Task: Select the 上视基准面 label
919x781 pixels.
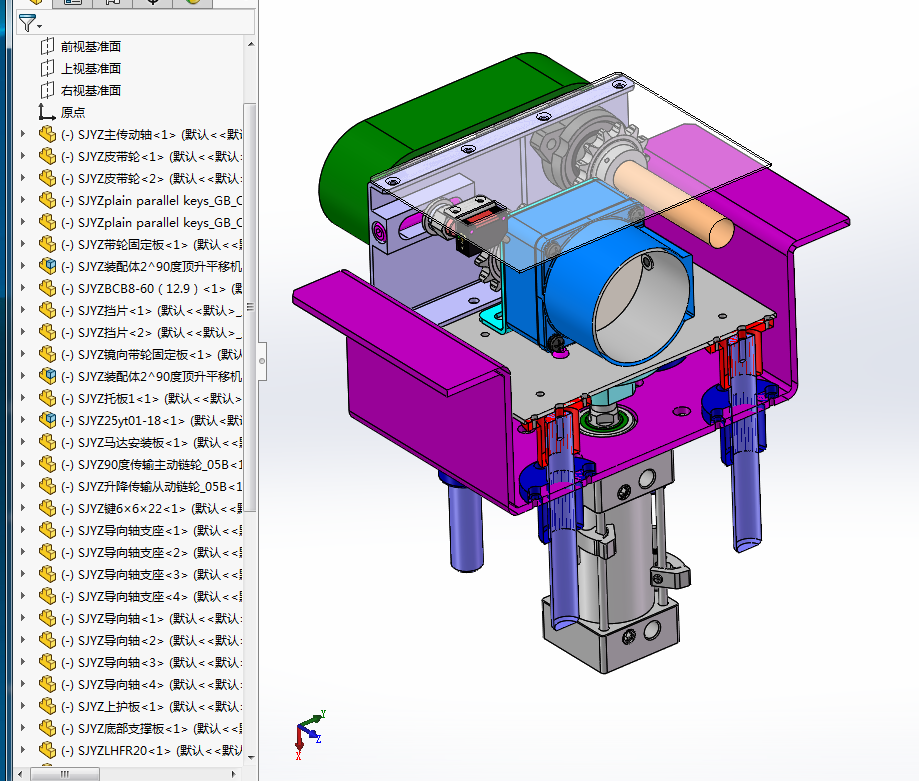Action: (91, 69)
